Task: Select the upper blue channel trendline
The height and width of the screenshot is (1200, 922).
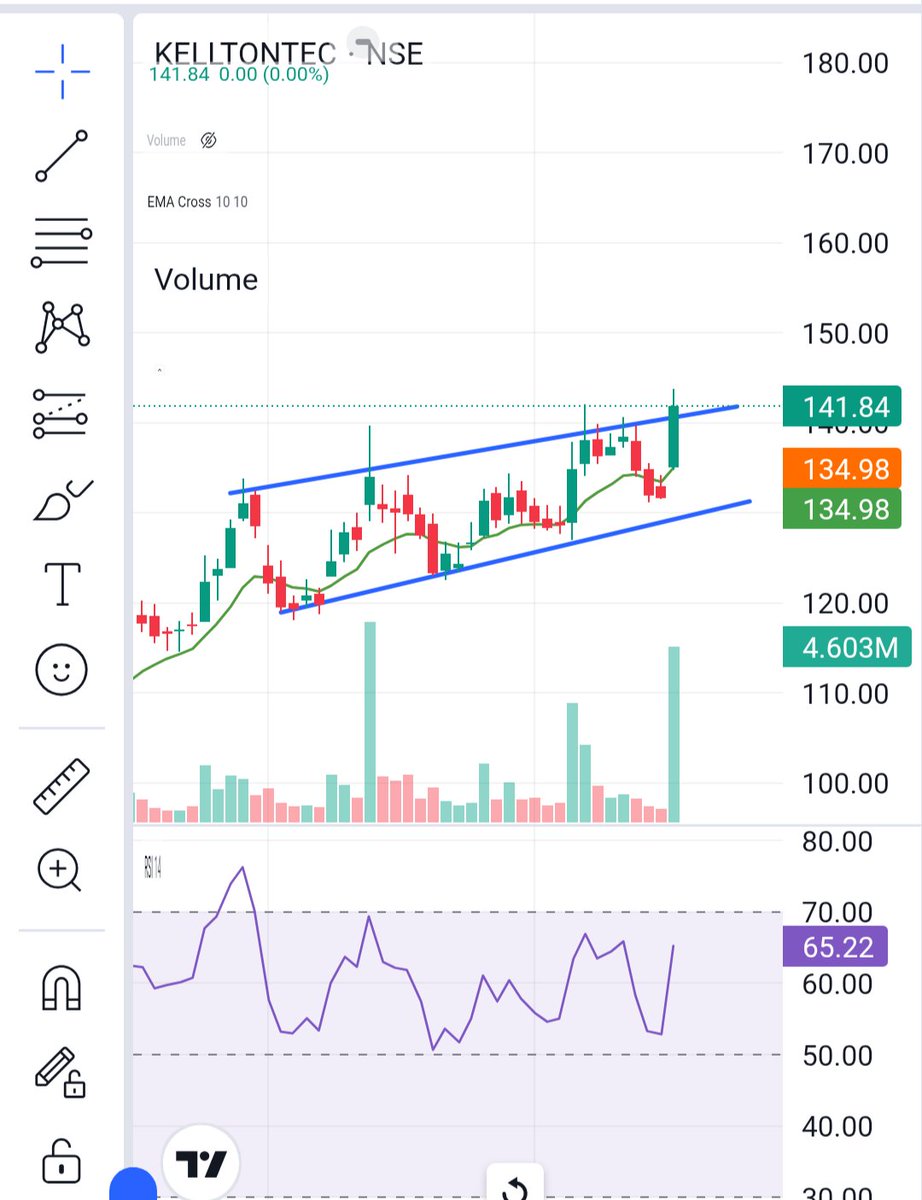Action: pos(483,450)
